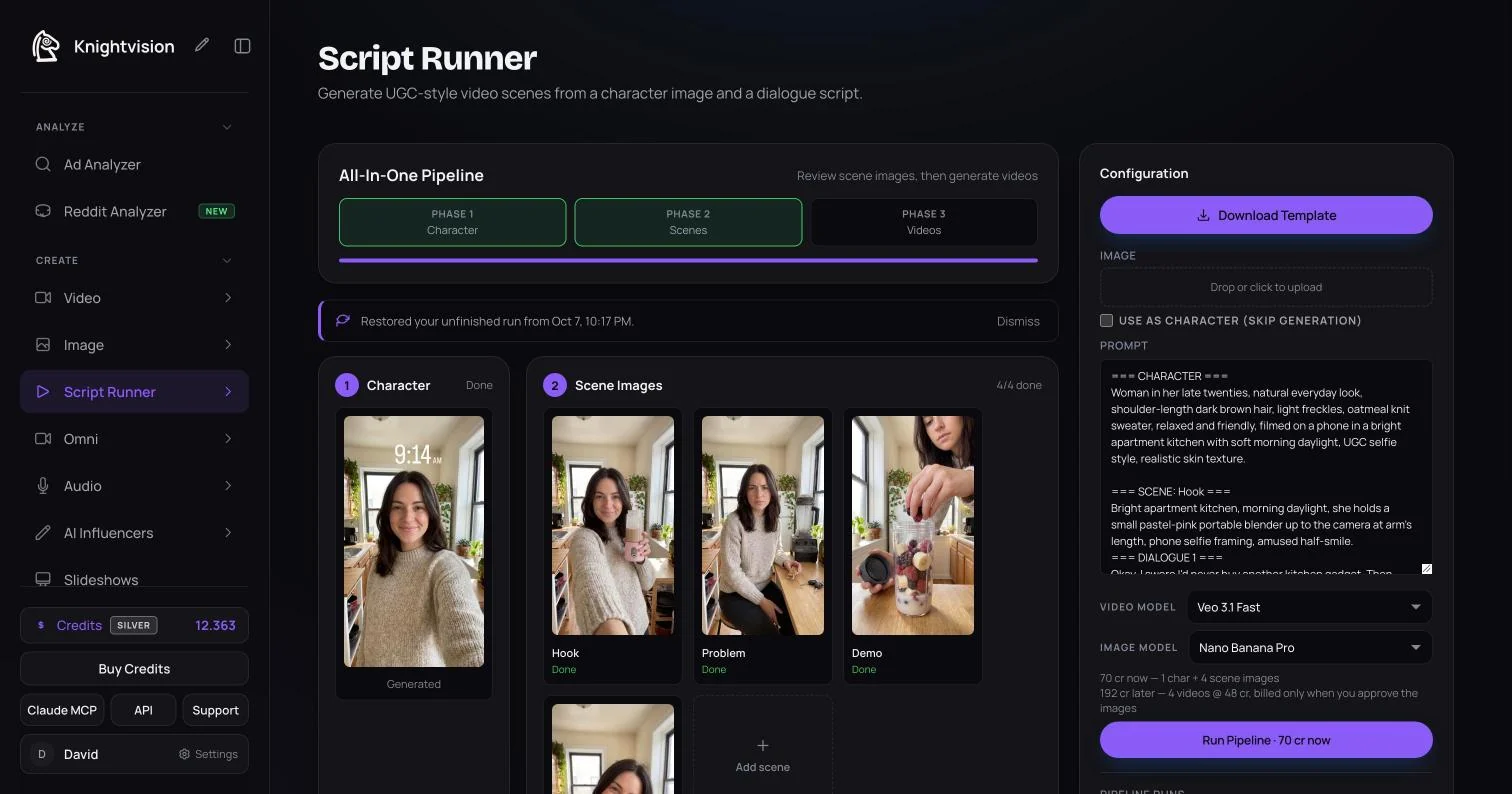
Task: Open the Hook scene thumbnail
Action: [613, 525]
